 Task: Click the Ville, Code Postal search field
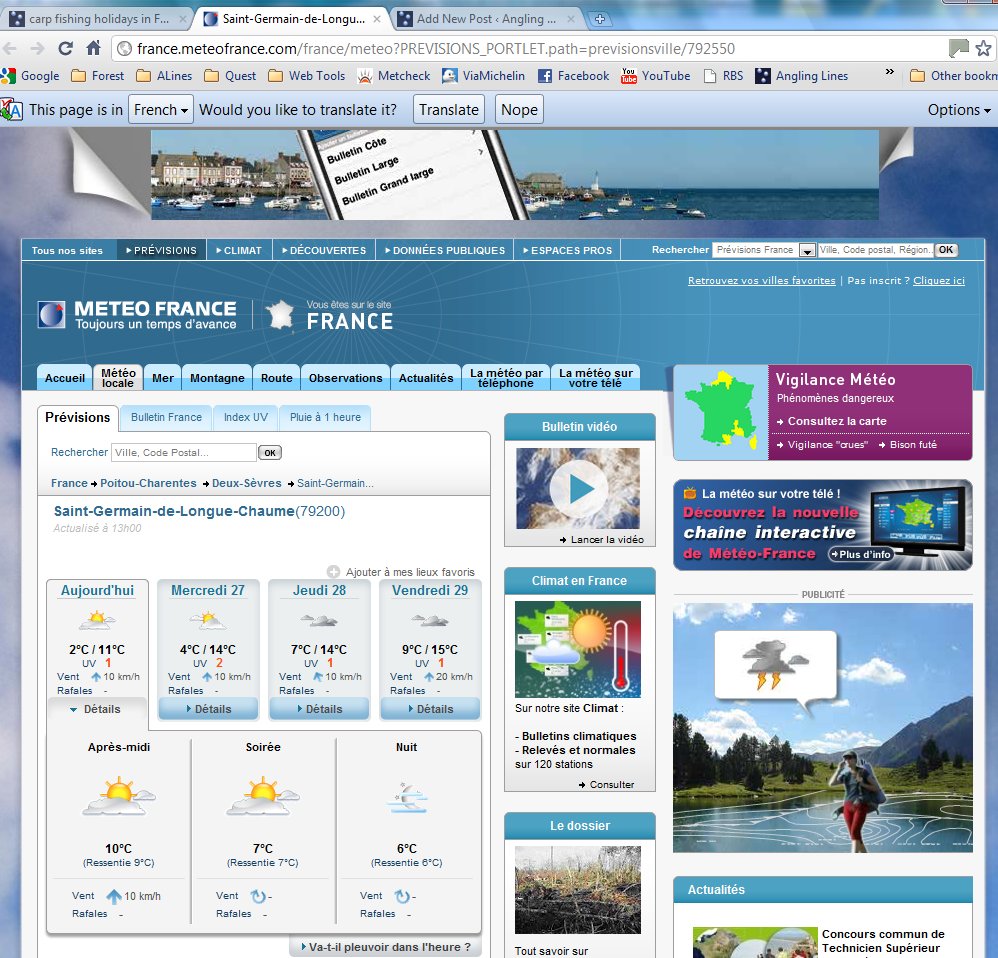pos(183,453)
